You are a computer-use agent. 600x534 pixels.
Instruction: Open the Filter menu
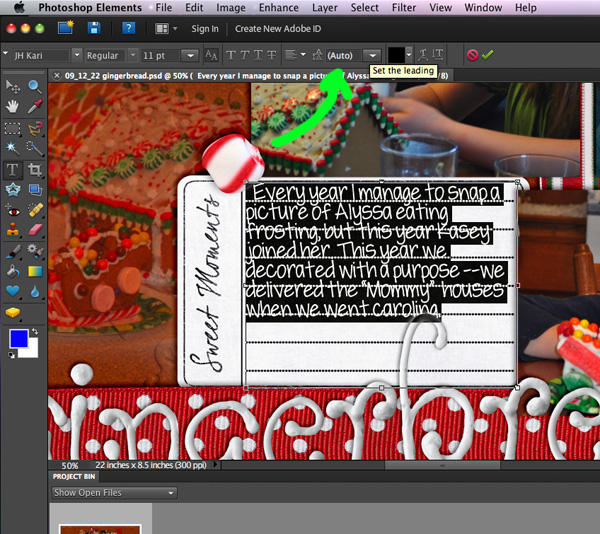point(404,8)
